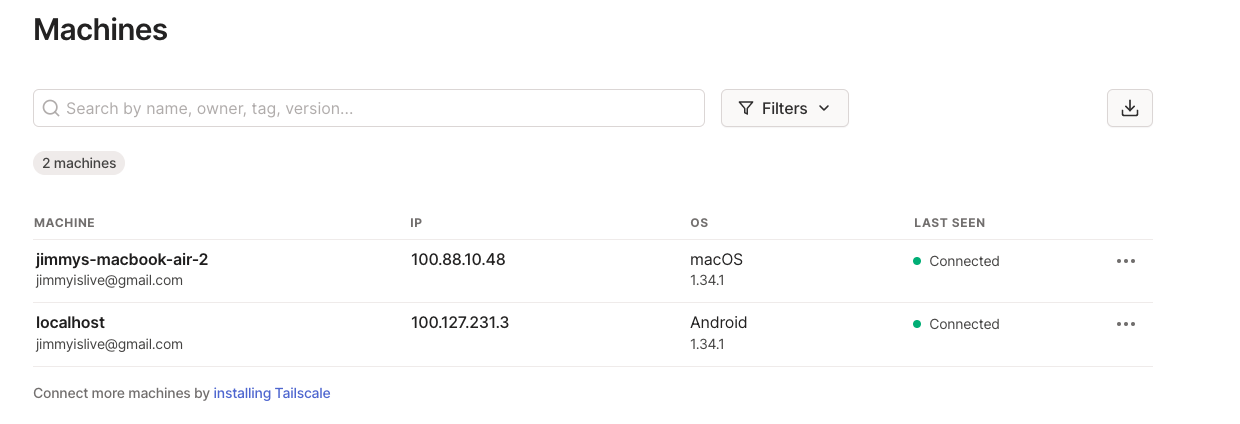1240x424 pixels.
Task: Click the MACHINE column header
Action: coord(64,223)
